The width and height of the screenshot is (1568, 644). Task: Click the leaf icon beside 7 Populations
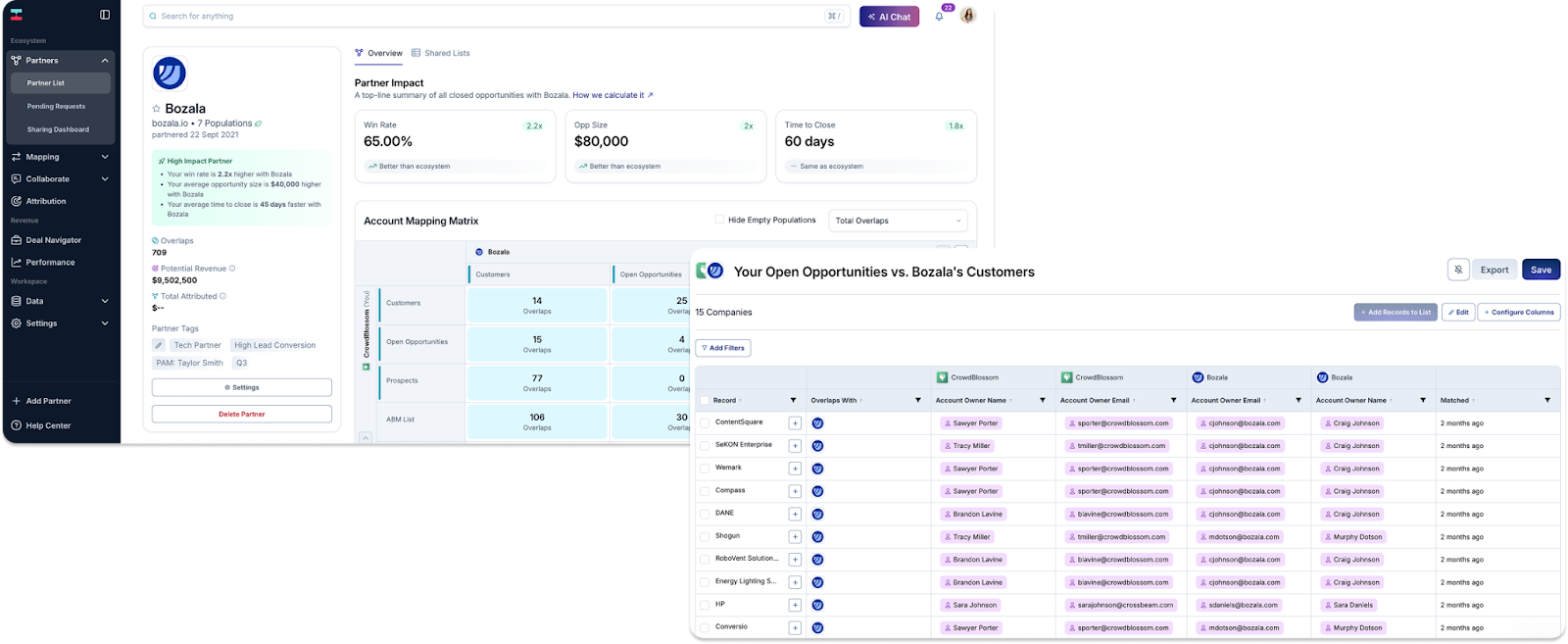click(x=258, y=124)
